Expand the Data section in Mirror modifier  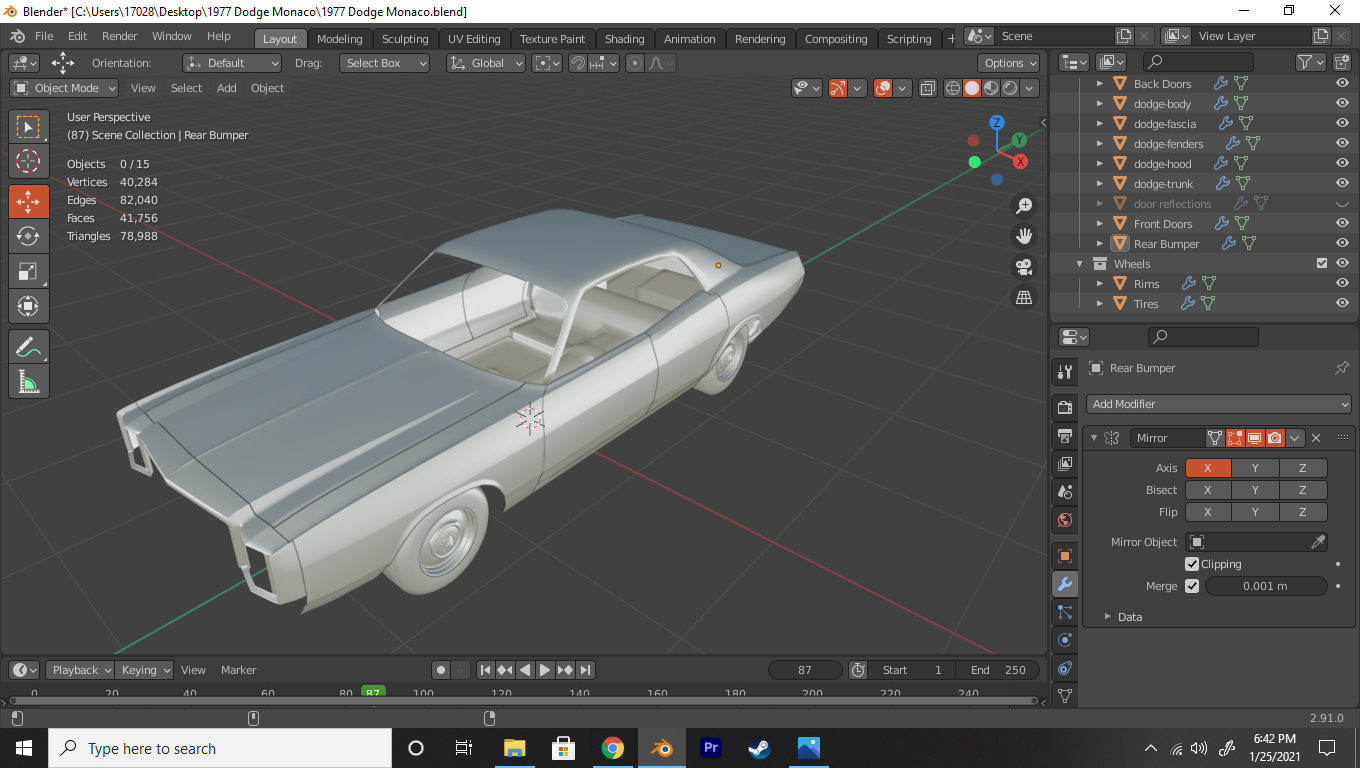1129,617
